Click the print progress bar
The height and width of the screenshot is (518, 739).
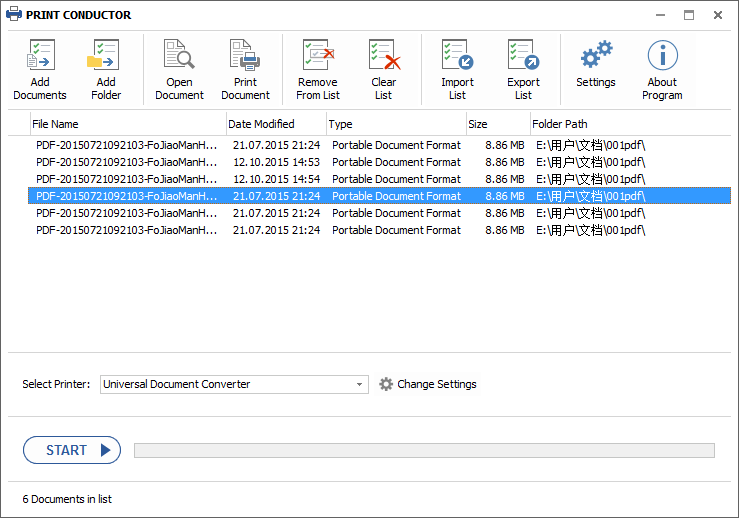tap(424, 451)
